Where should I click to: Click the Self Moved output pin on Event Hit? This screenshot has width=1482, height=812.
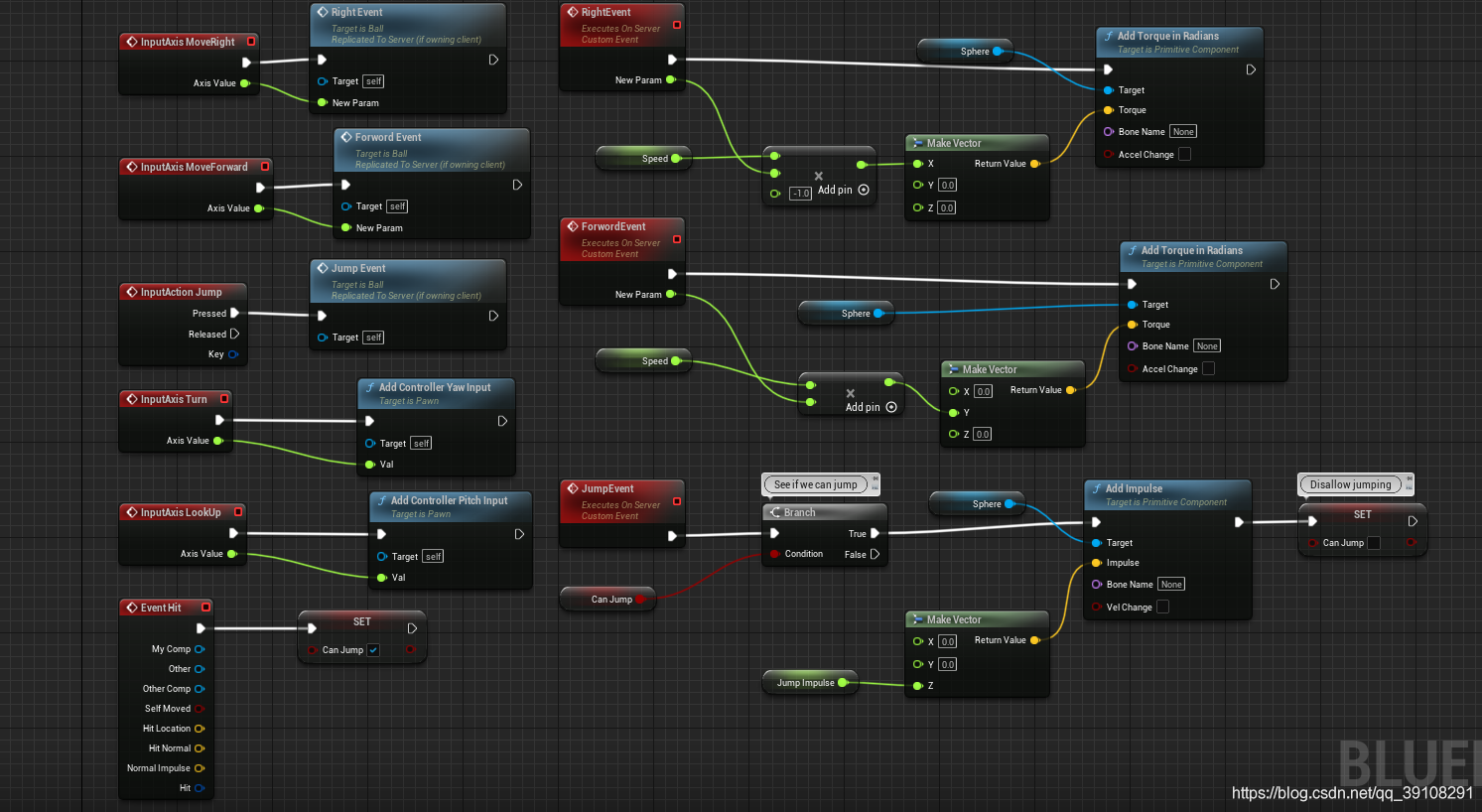(x=200, y=709)
